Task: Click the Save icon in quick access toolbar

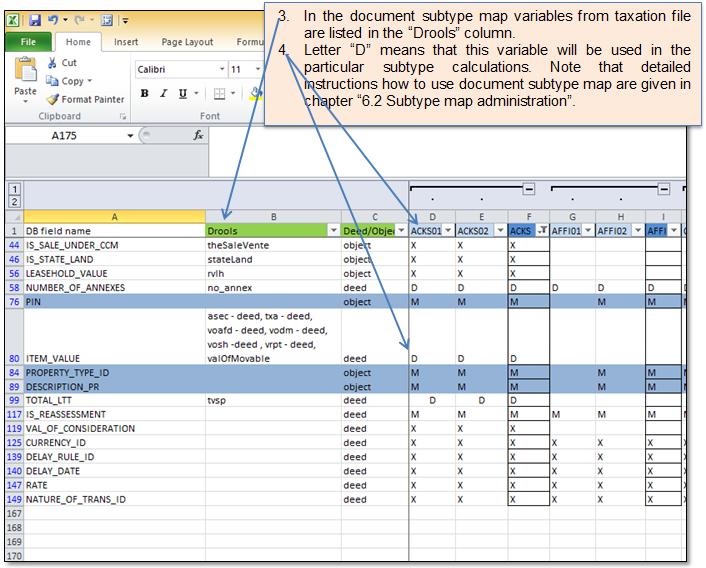Action: coord(35,20)
